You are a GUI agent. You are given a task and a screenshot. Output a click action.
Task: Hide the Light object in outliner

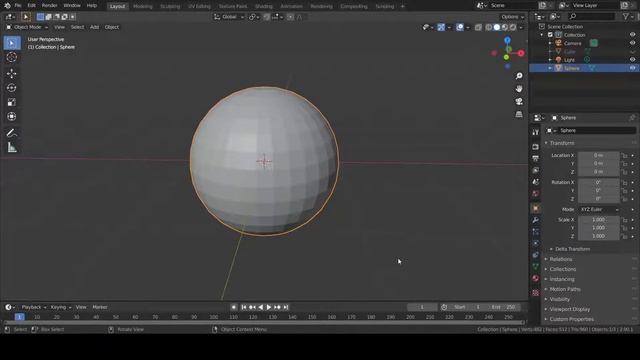point(632,60)
